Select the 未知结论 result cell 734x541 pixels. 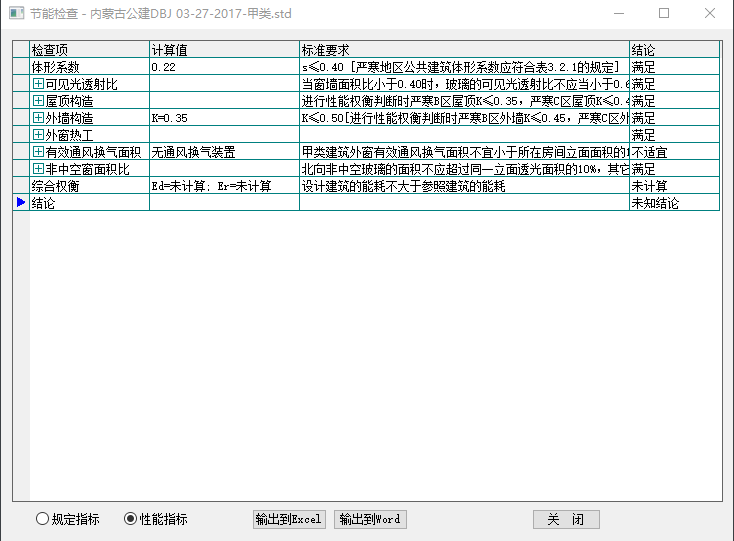pos(673,203)
